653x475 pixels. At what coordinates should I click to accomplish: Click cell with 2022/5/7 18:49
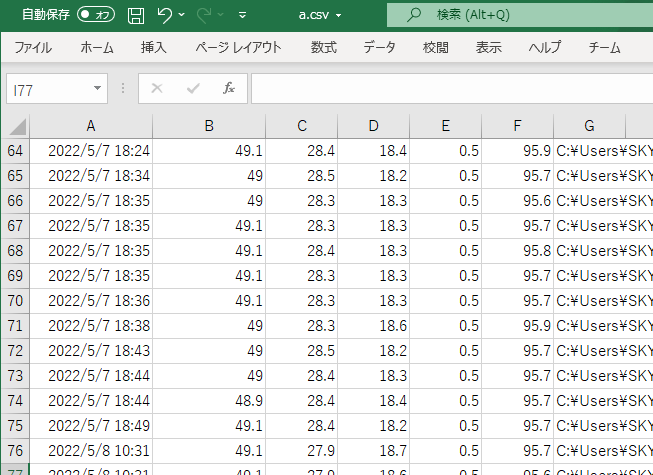[91, 425]
